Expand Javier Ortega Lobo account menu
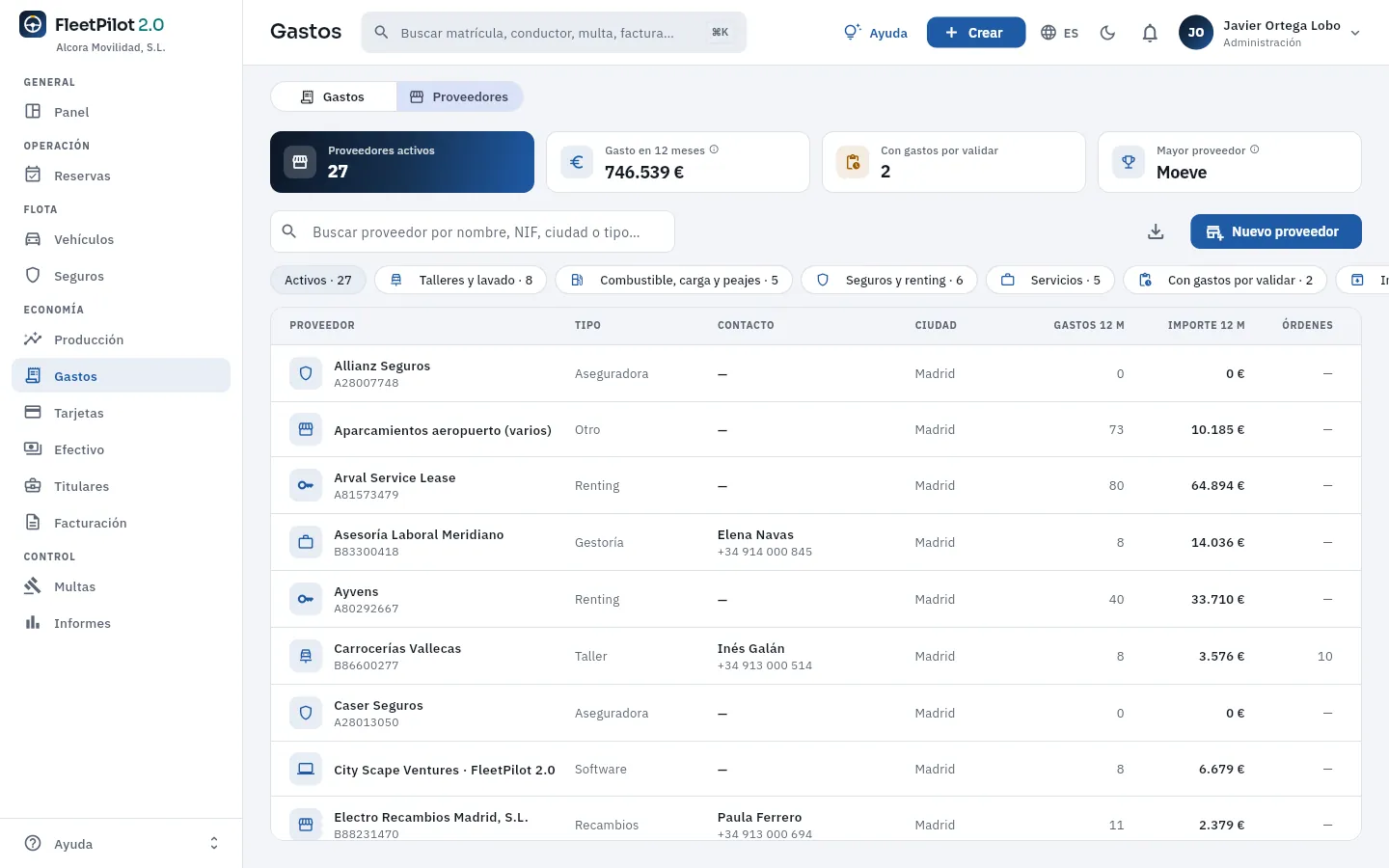1389x868 pixels. click(x=1269, y=33)
